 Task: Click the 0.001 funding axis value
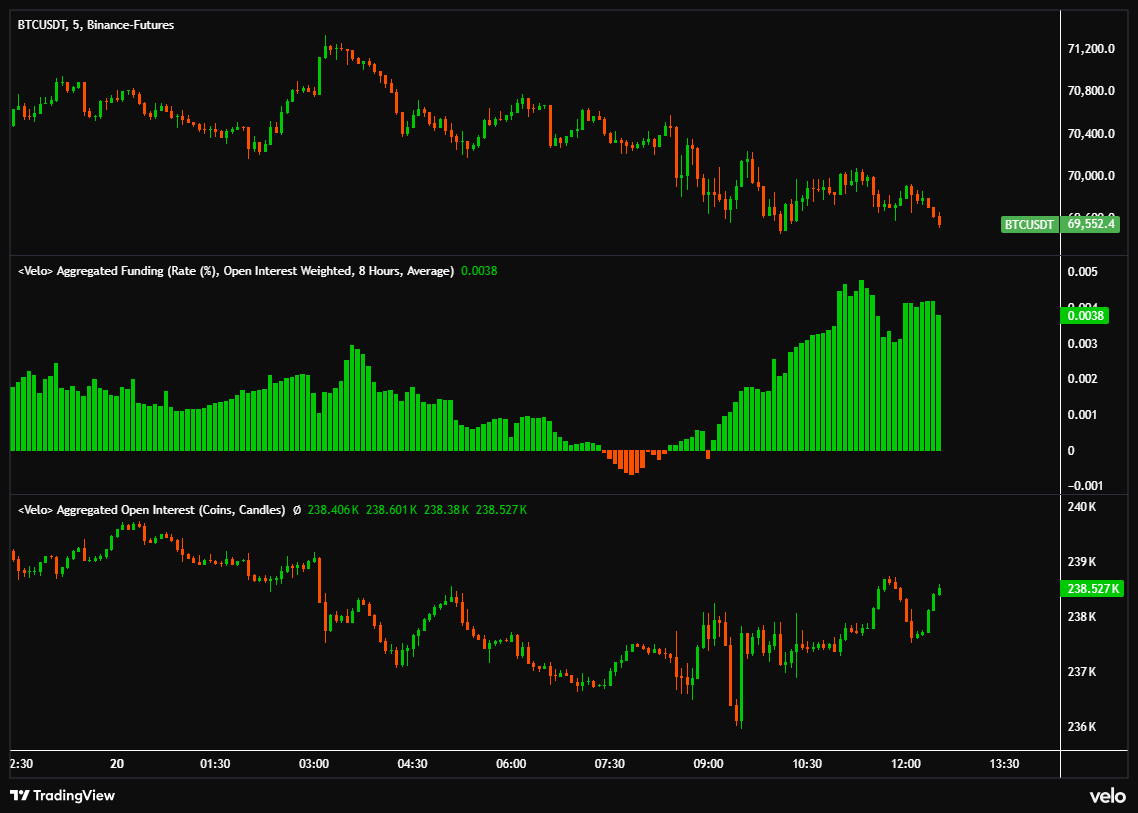click(1082, 414)
